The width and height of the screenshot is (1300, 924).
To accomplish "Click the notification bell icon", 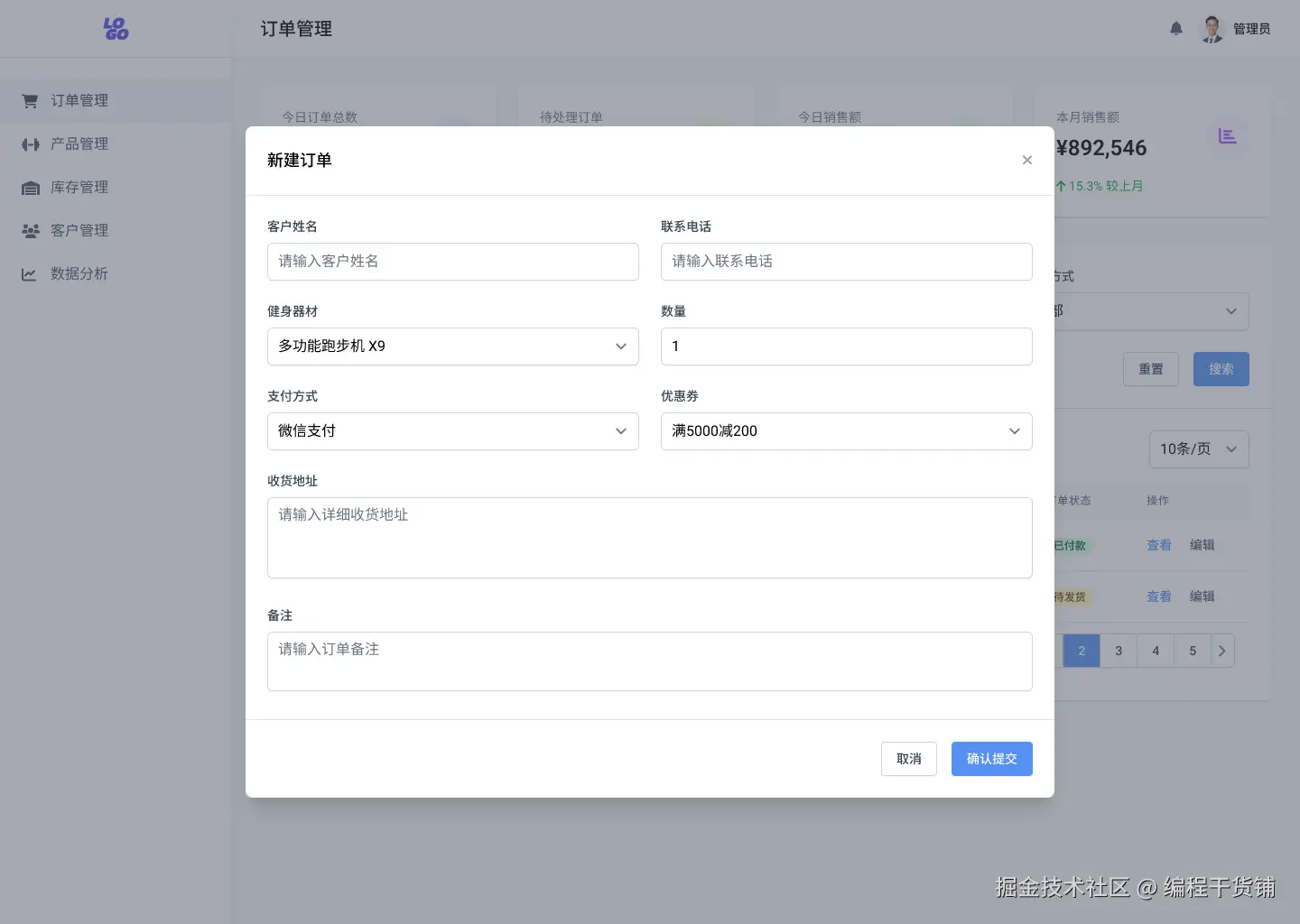I will click(1176, 28).
